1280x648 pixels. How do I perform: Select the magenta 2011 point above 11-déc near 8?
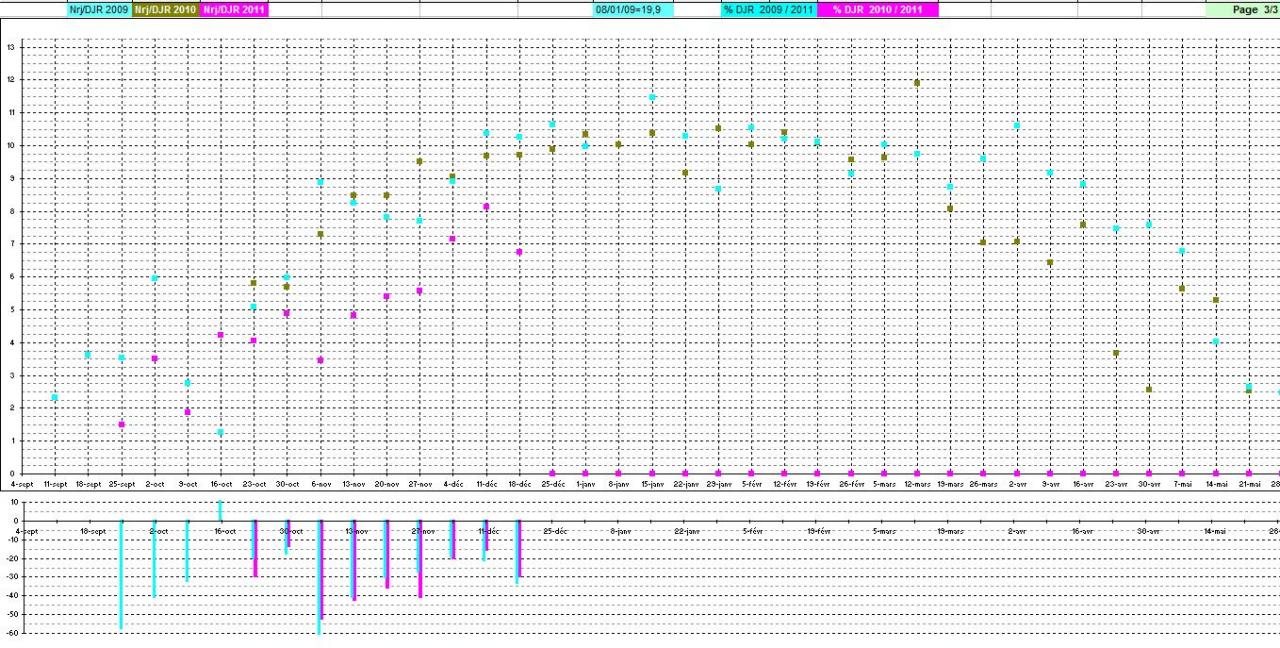[486, 207]
